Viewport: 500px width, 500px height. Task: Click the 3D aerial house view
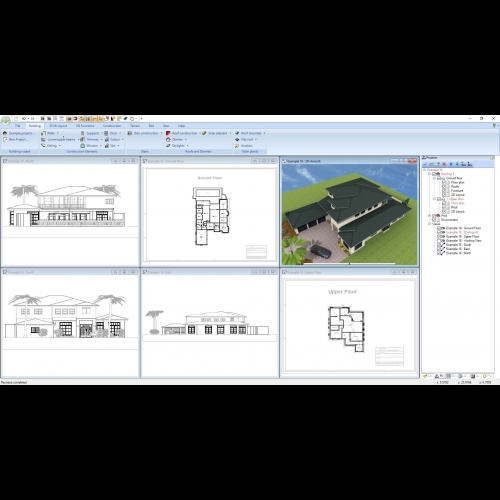(x=349, y=214)
